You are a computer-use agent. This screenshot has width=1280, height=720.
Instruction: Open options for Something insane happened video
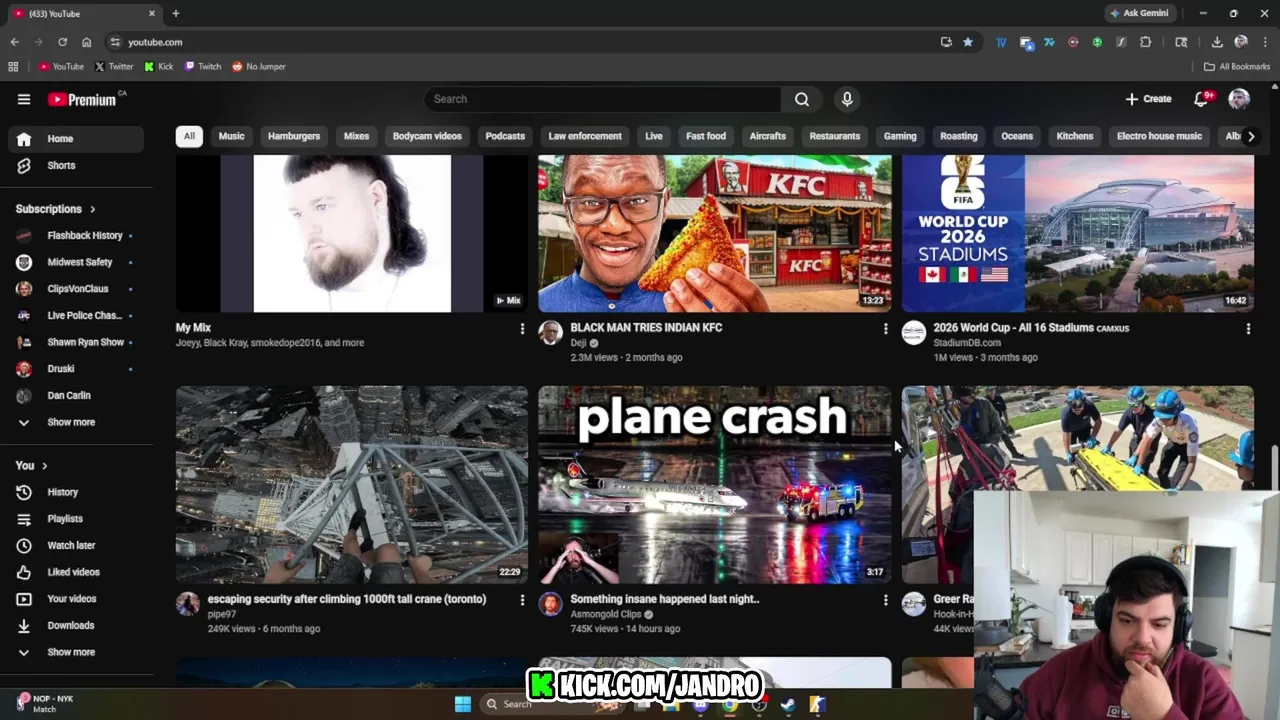click(x=885, y=600)
